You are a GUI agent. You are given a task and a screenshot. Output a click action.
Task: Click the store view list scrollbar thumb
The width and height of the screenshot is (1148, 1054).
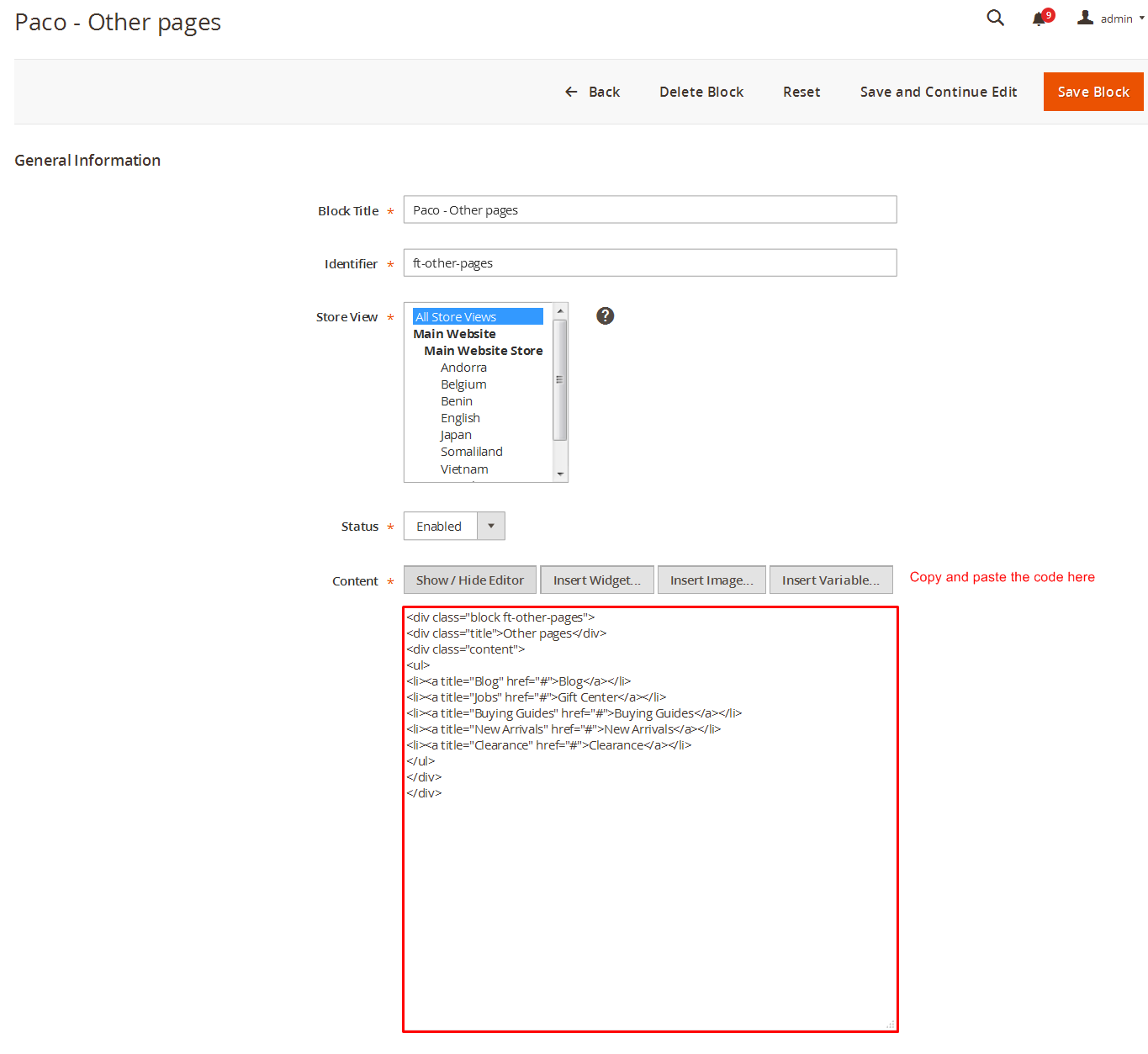pyautogui.click(x=560, y=379)
